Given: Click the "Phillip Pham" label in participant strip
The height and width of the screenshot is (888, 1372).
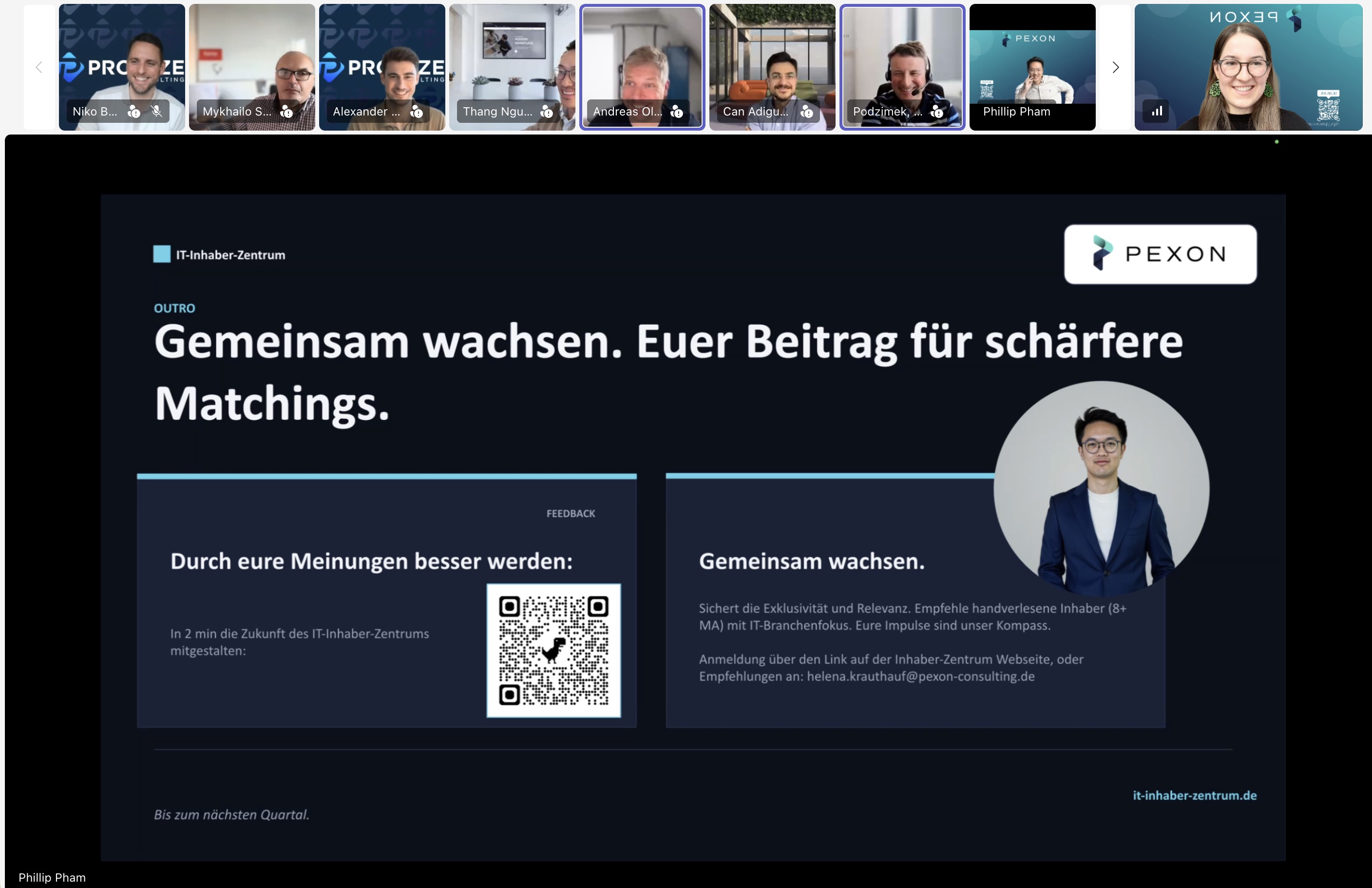Looking at the screenshot, I should coord(1016,111).
